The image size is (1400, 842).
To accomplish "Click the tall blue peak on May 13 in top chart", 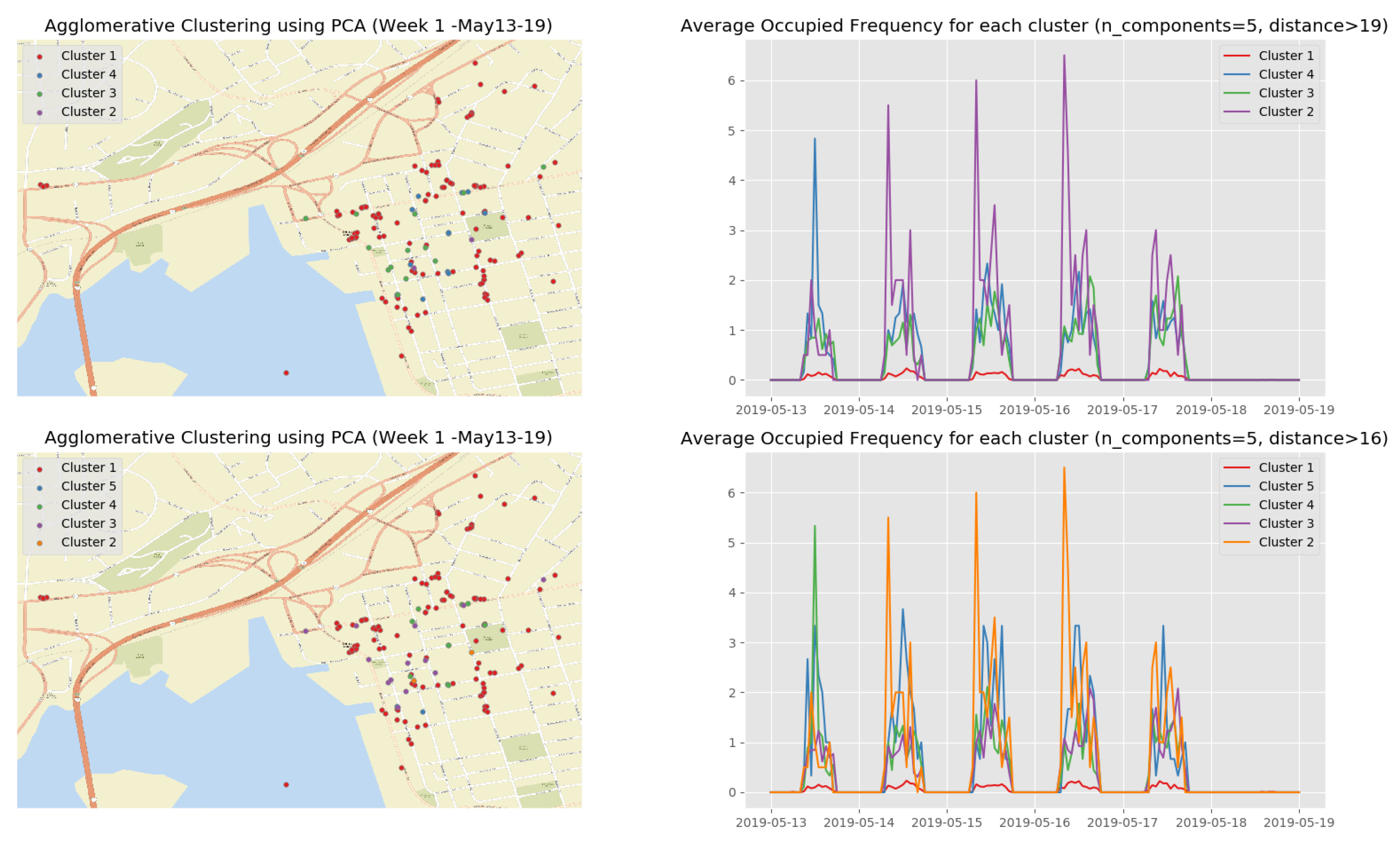I will click(x=814, y=139).
